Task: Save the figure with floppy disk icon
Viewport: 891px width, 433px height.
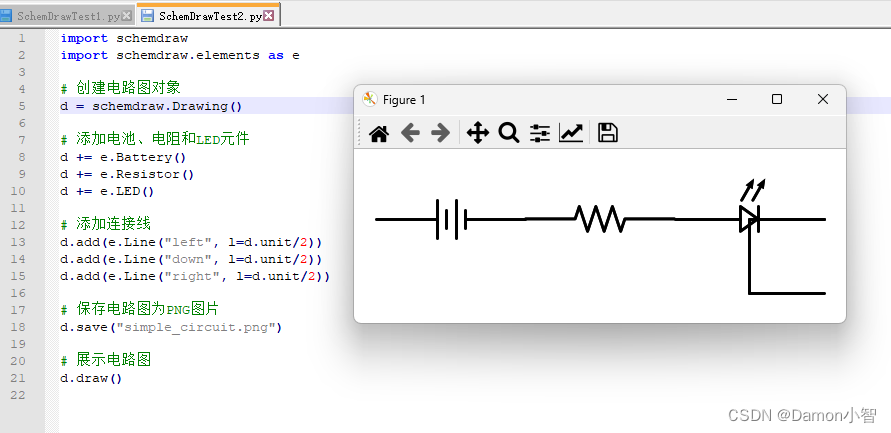Action: [x=607, y=134]
